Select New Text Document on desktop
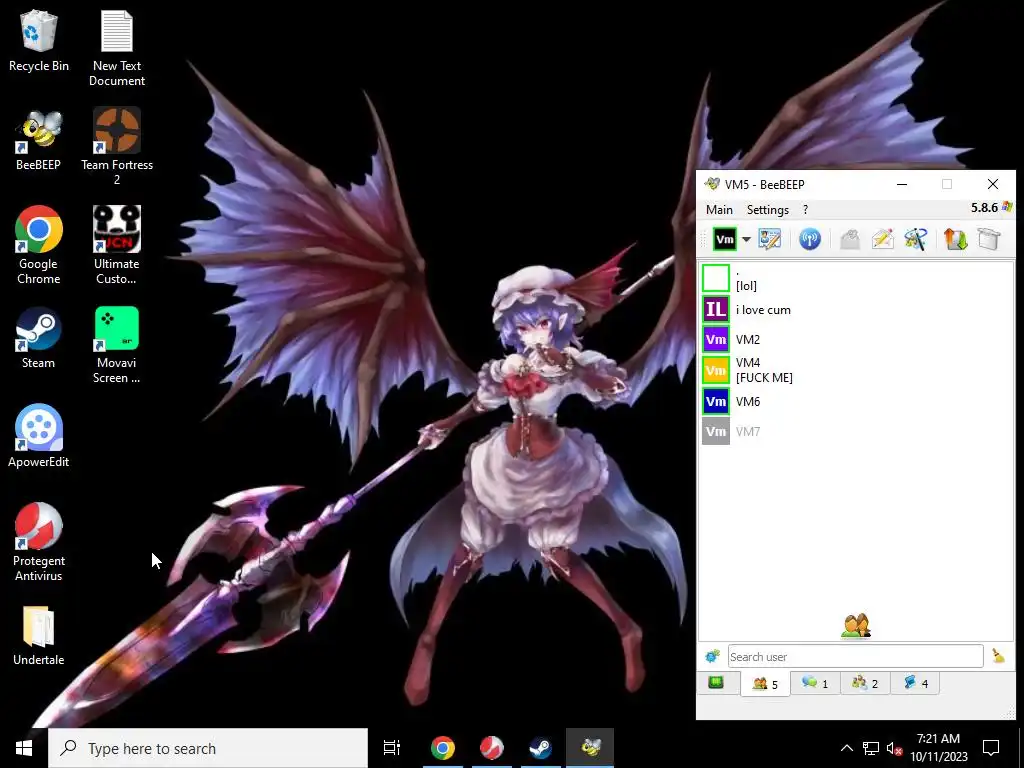 (117, 48)
